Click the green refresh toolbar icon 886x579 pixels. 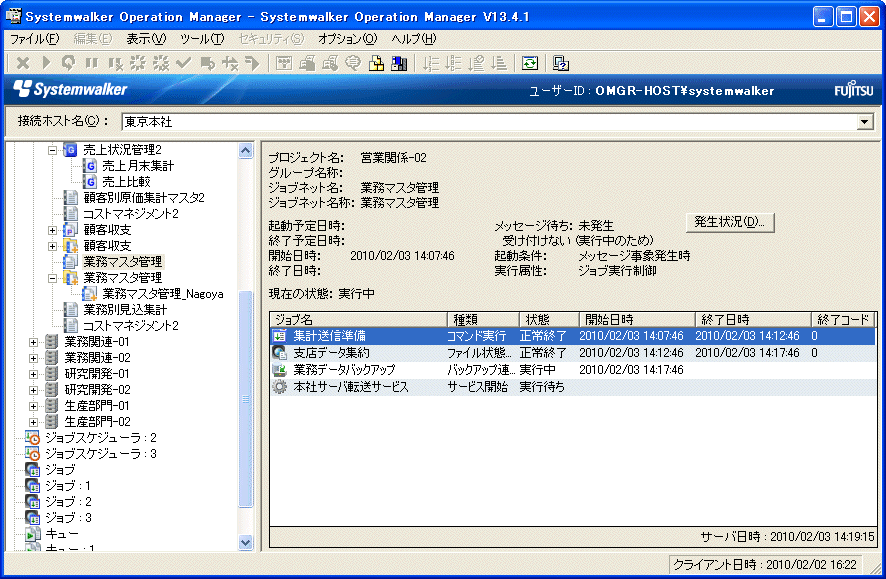530,63
